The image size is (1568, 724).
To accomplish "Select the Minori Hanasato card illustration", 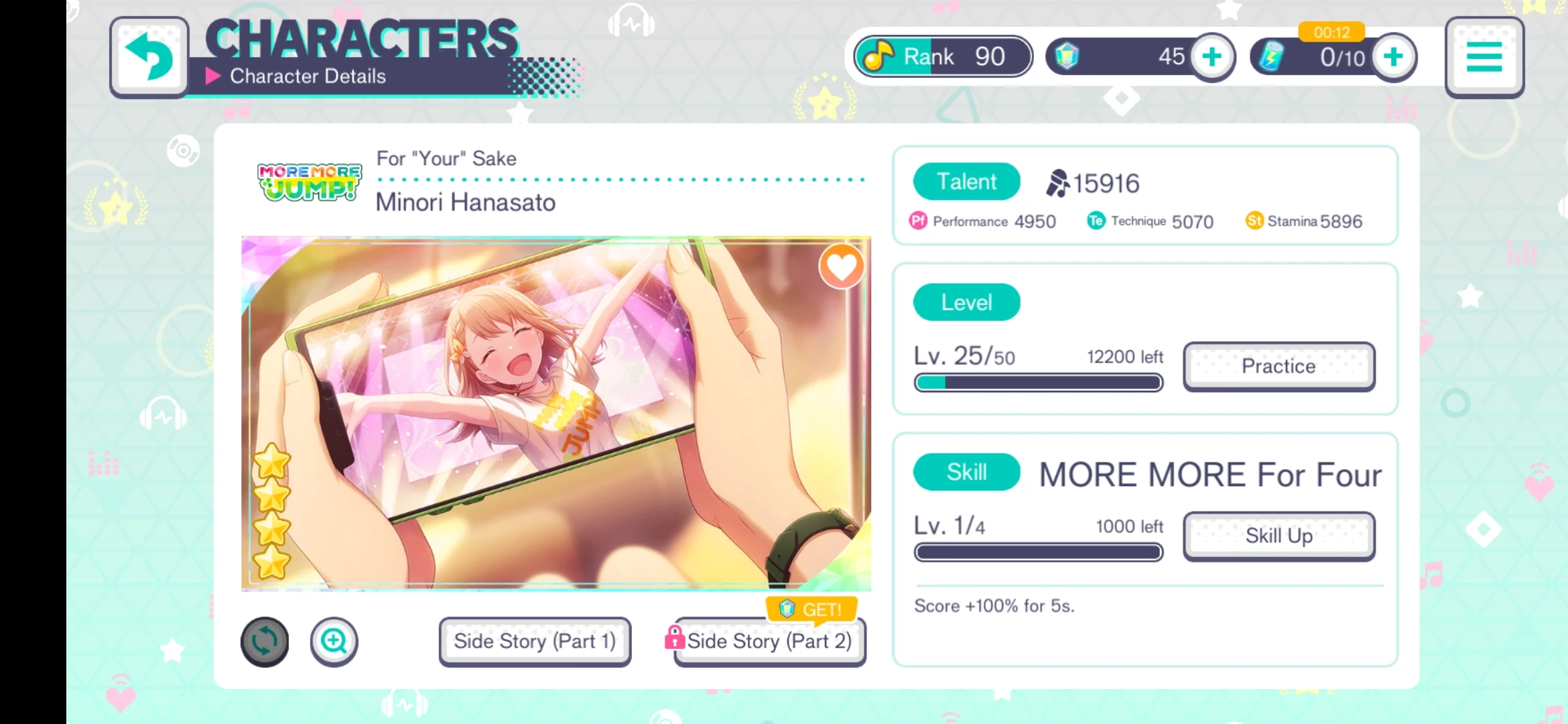I will tap(556, 414).
